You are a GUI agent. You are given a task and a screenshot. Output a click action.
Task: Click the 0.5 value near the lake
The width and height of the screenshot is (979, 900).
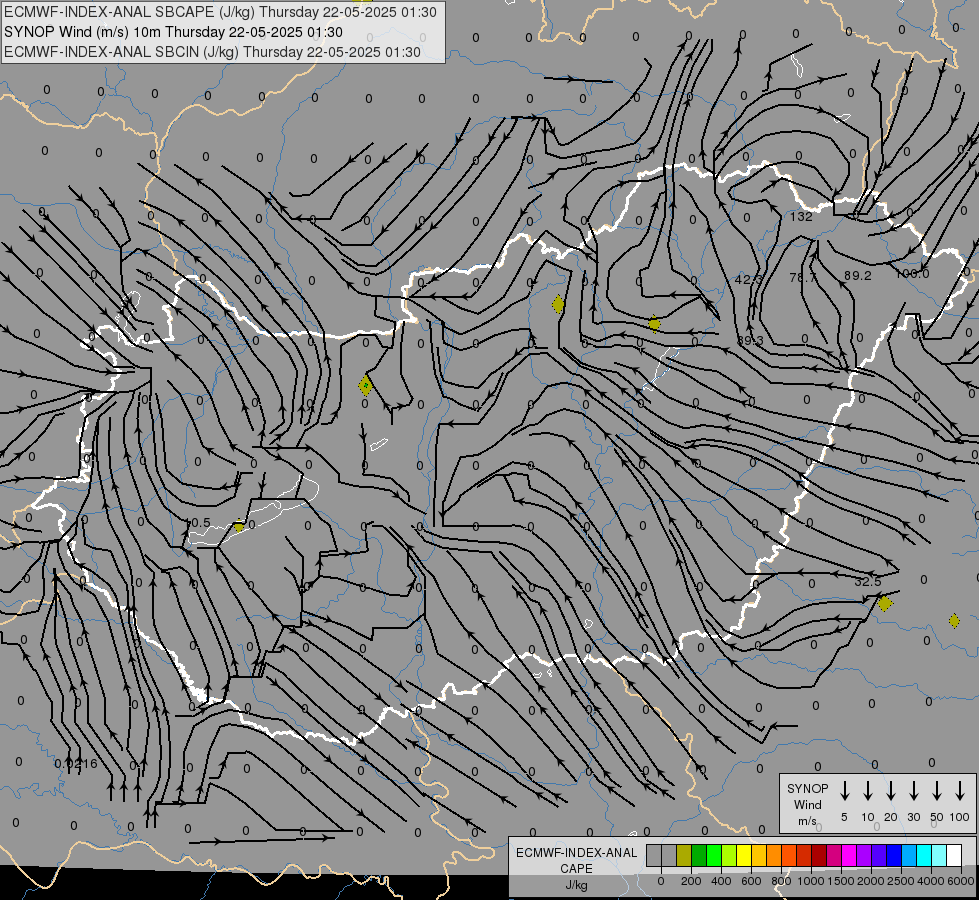[199, 523]
